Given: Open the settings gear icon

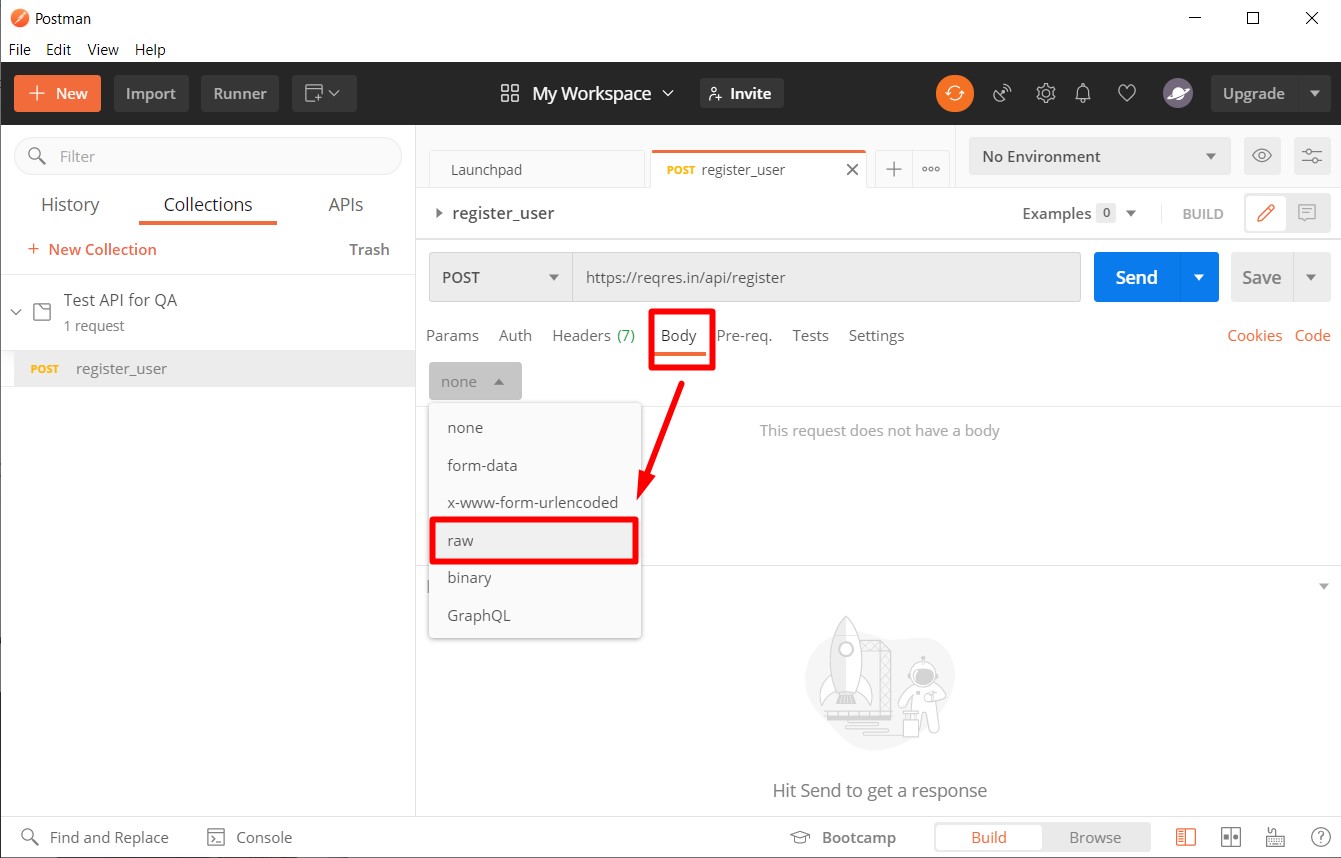Looking at the screenshot, I should [1045, 93].
